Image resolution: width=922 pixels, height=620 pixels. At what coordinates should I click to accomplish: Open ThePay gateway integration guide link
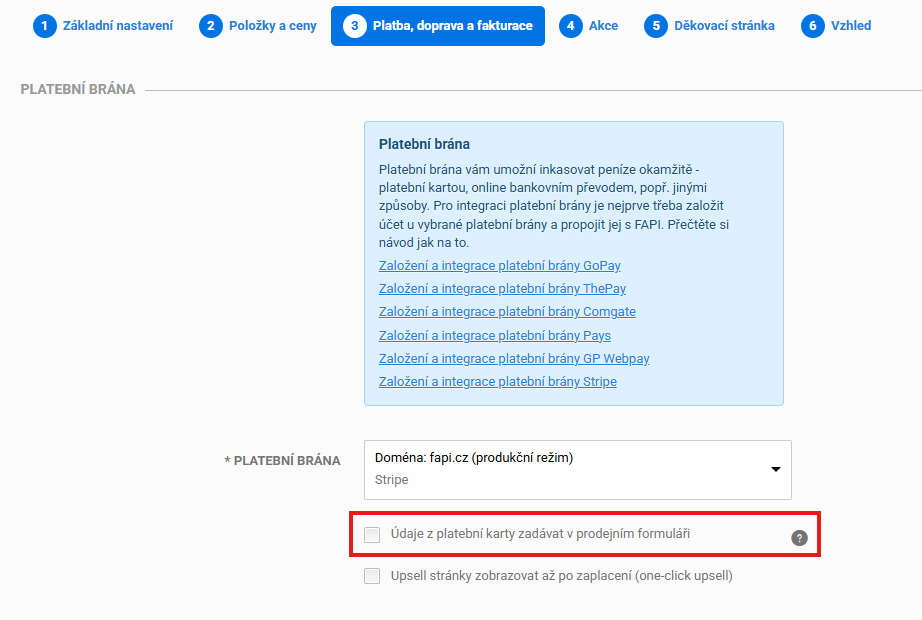click(x=502, y=289)
